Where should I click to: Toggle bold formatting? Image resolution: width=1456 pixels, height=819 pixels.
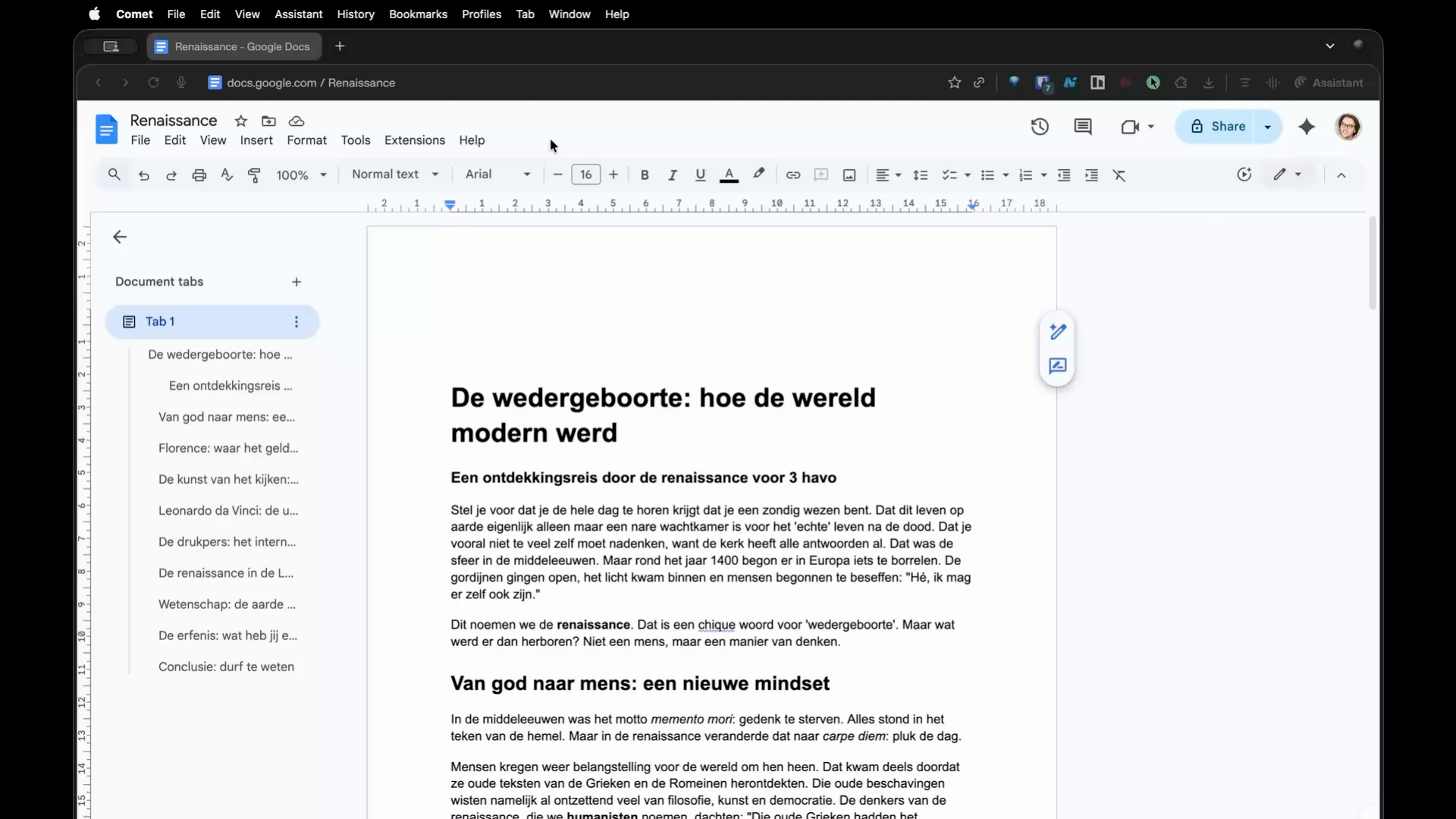click(645, 175)
